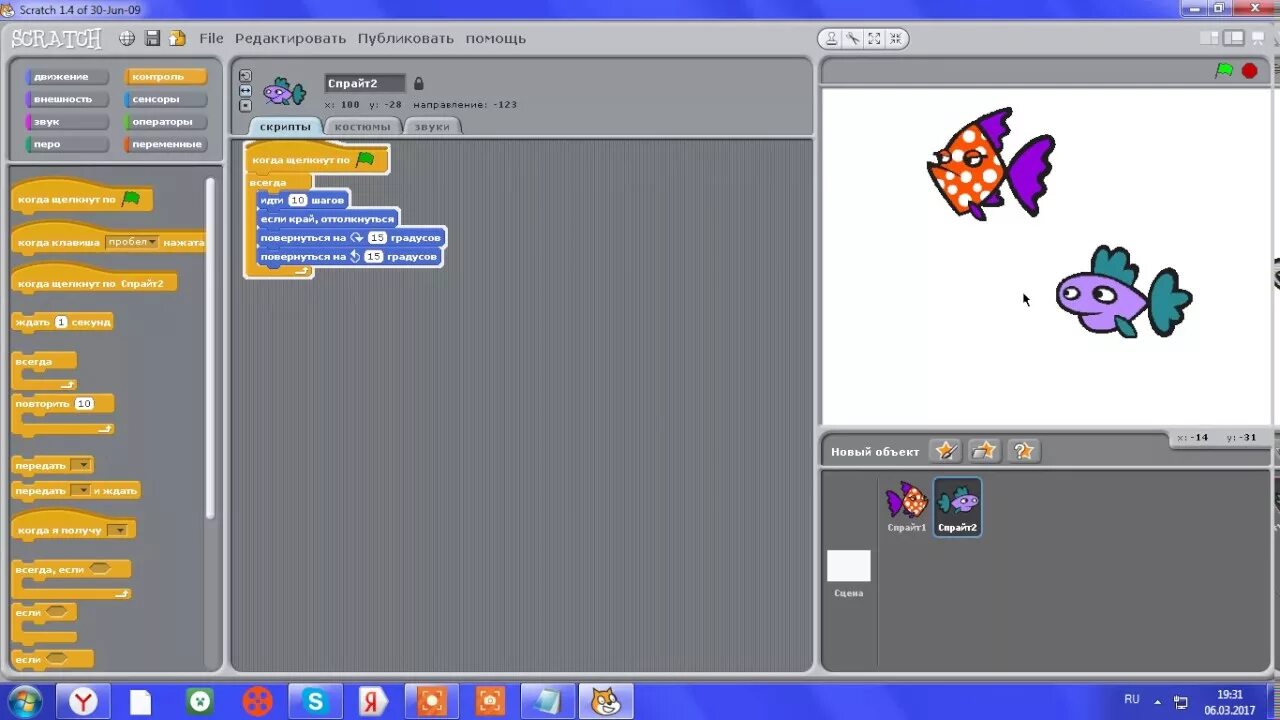This screenshot has width=1280, height=720.
Task: Enter presentation mode
Action: (1258, 38)
